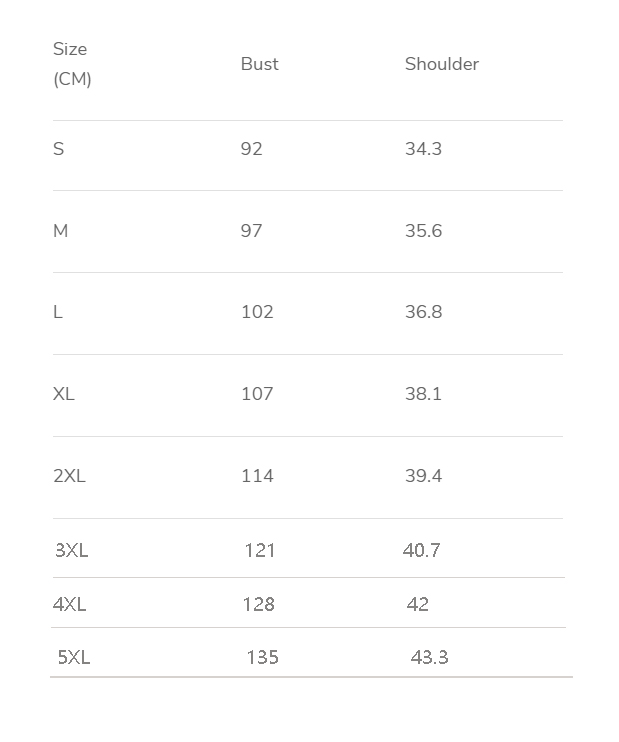
Task: Select the 5XL size row label
Action: pyautogui.click(x=73, y=657)
